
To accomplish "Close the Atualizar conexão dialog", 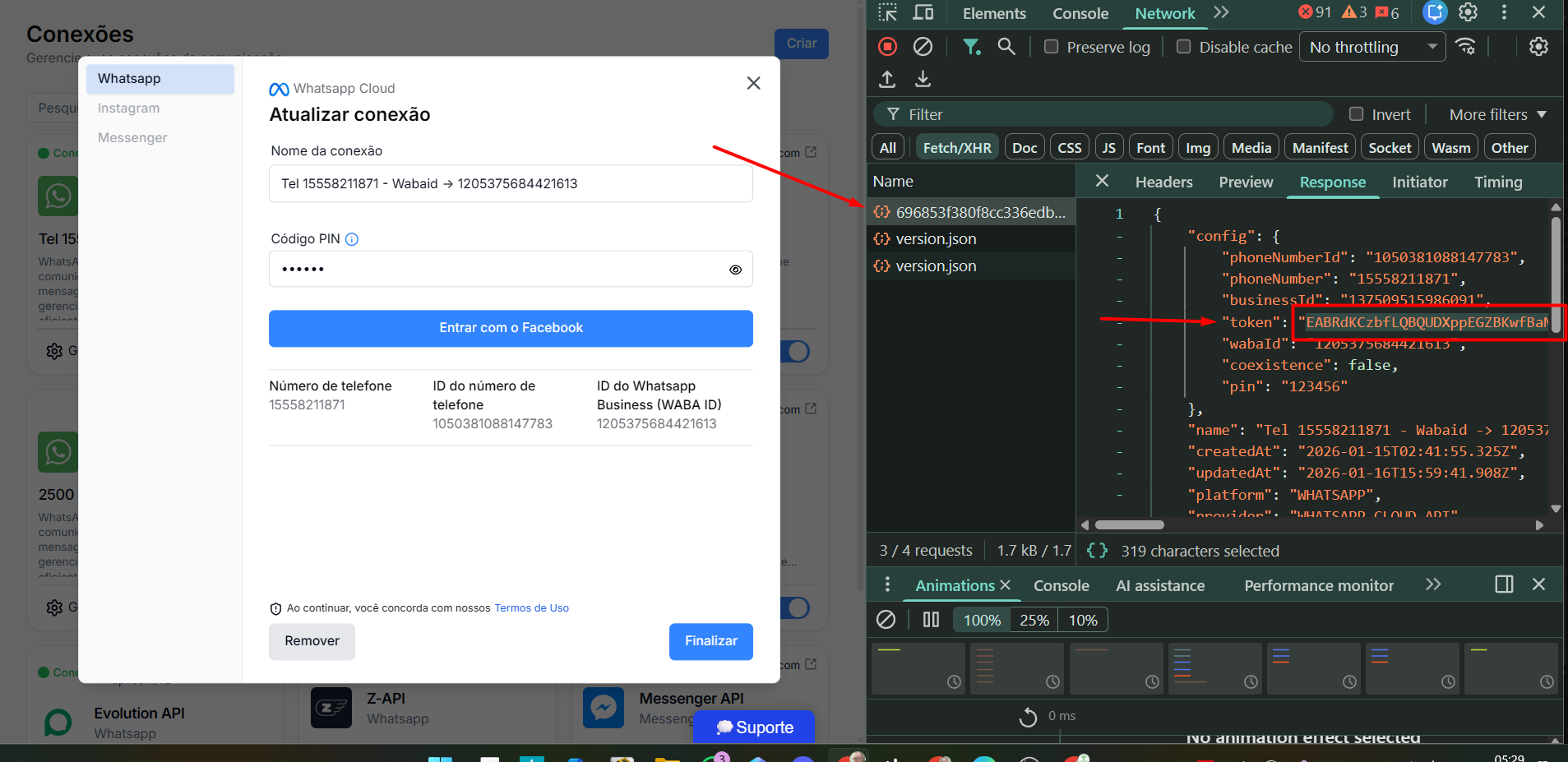I will click(753, 83).
